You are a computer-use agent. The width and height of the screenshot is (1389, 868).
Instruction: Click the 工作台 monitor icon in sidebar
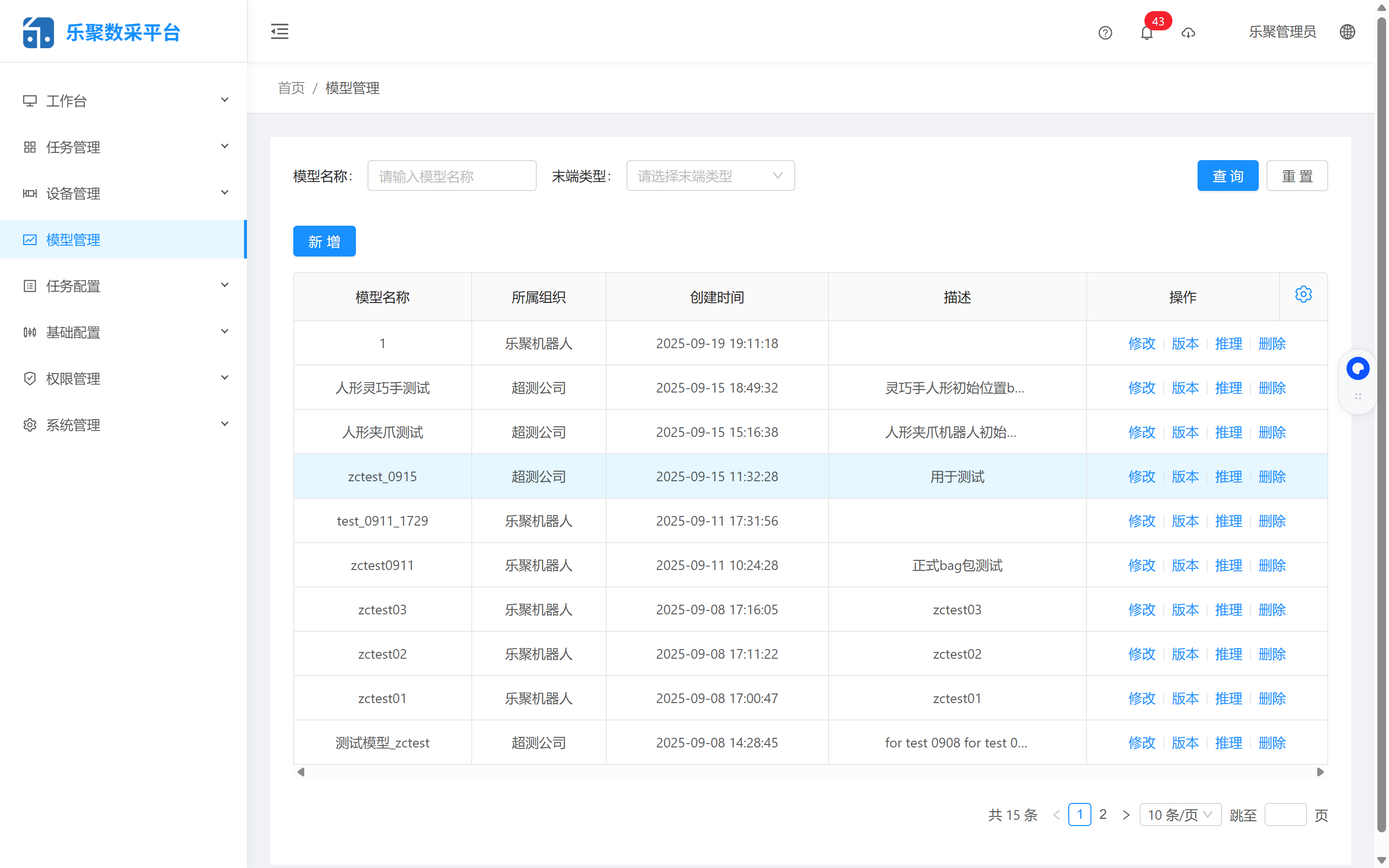pos(30,100)
